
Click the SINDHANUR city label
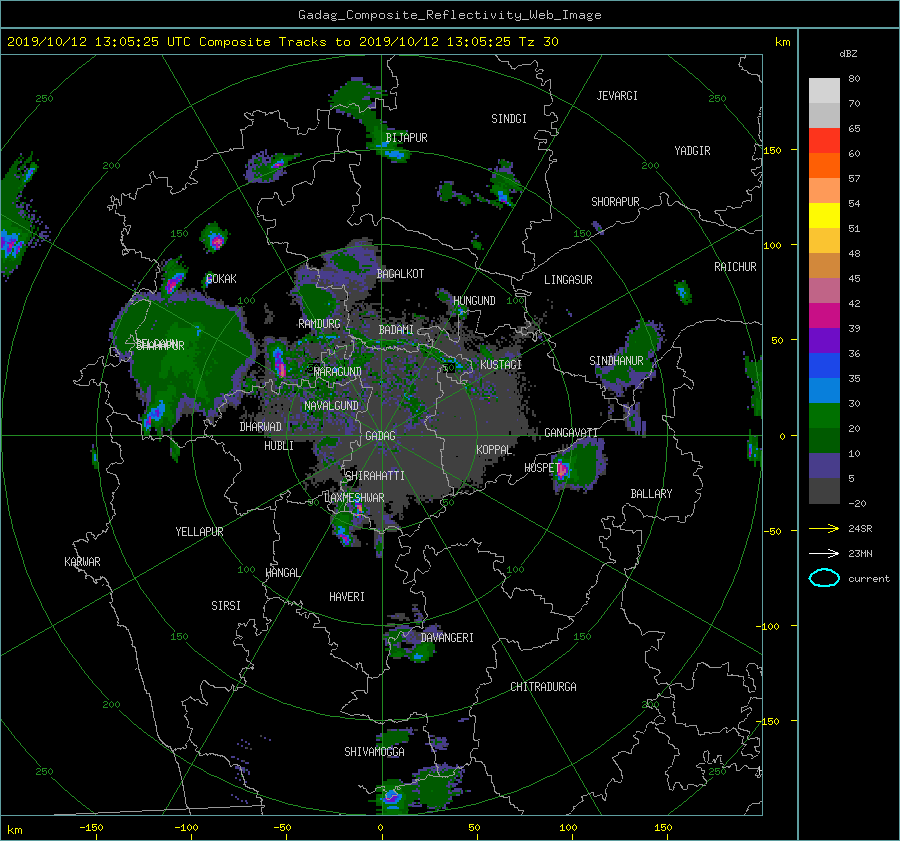616,361
